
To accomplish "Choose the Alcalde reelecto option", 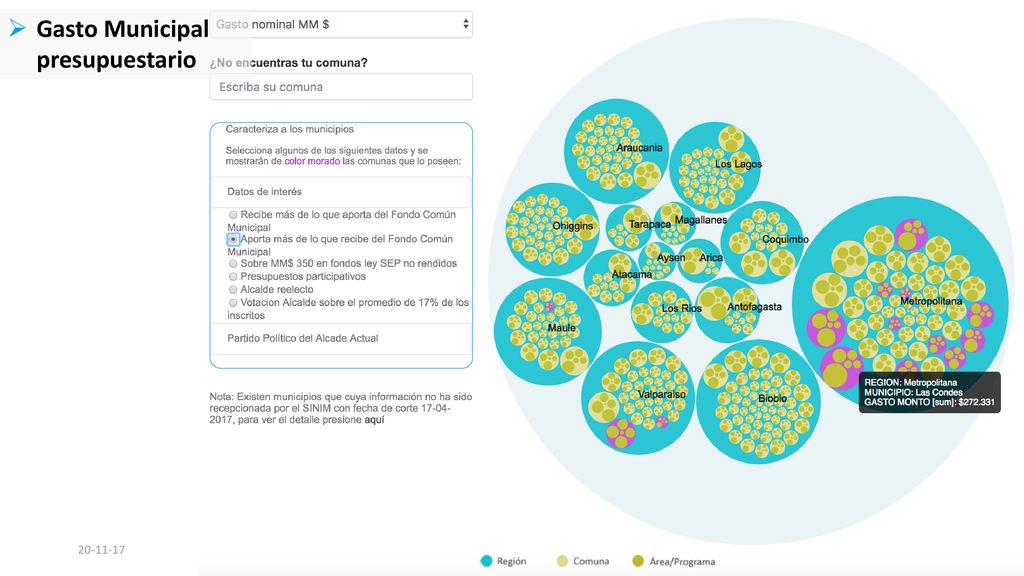I will [x=233, y=290].
